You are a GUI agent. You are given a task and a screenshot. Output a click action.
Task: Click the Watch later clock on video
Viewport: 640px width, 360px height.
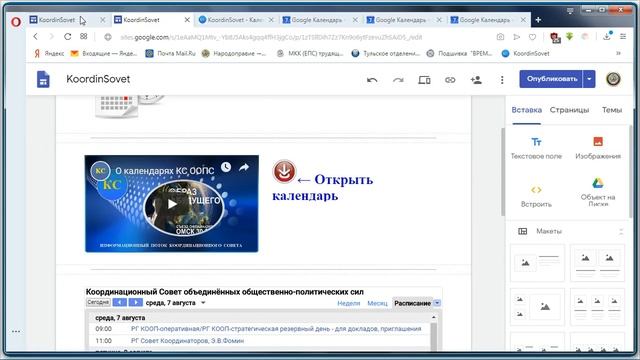tap(226, 167)
